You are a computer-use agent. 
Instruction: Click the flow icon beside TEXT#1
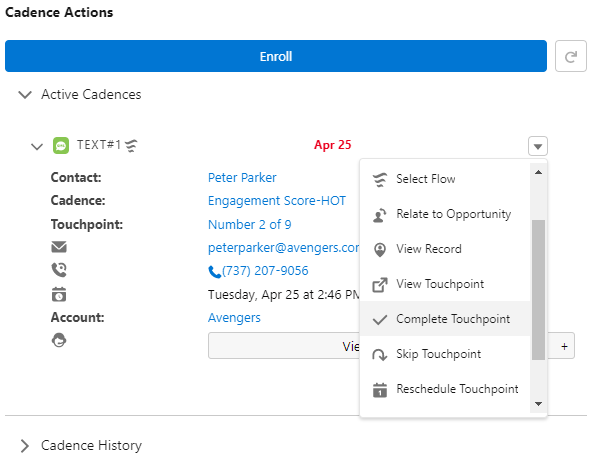click(x=131, y=146)
